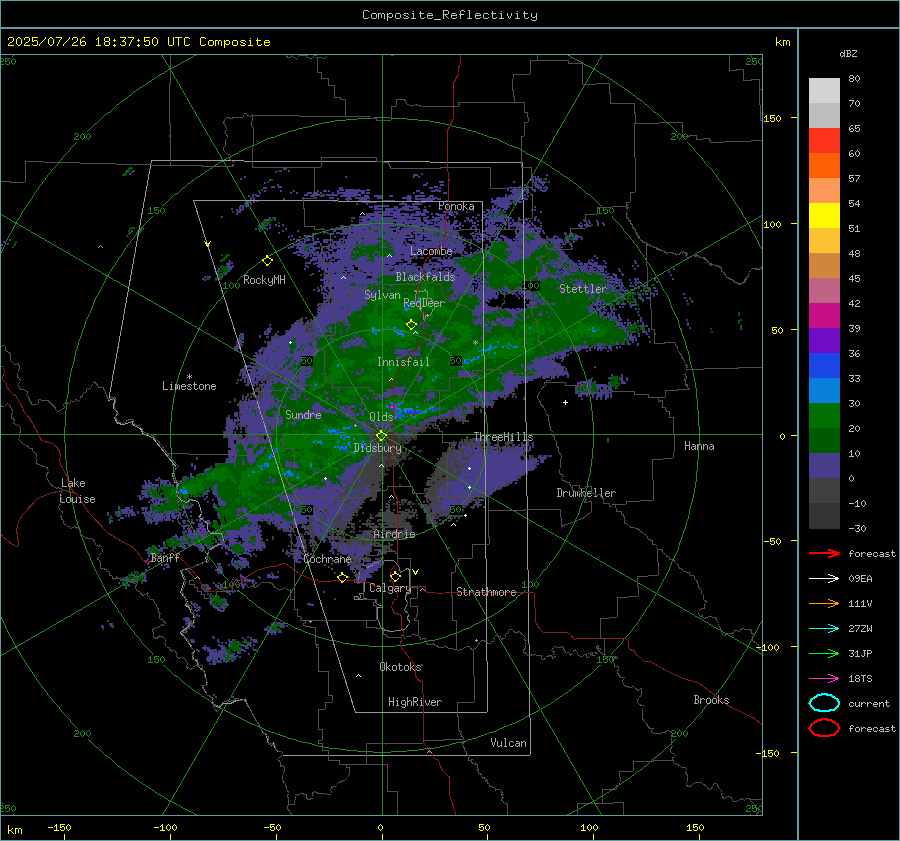Click the 09EA legend label text
Screen dimensions: 900x841
coord(860,579)
